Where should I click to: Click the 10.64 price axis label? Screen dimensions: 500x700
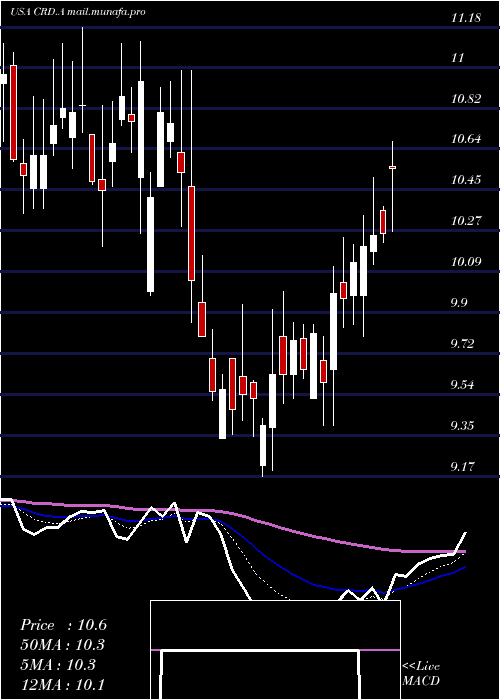pyautogui.click(x=466, y=139)
